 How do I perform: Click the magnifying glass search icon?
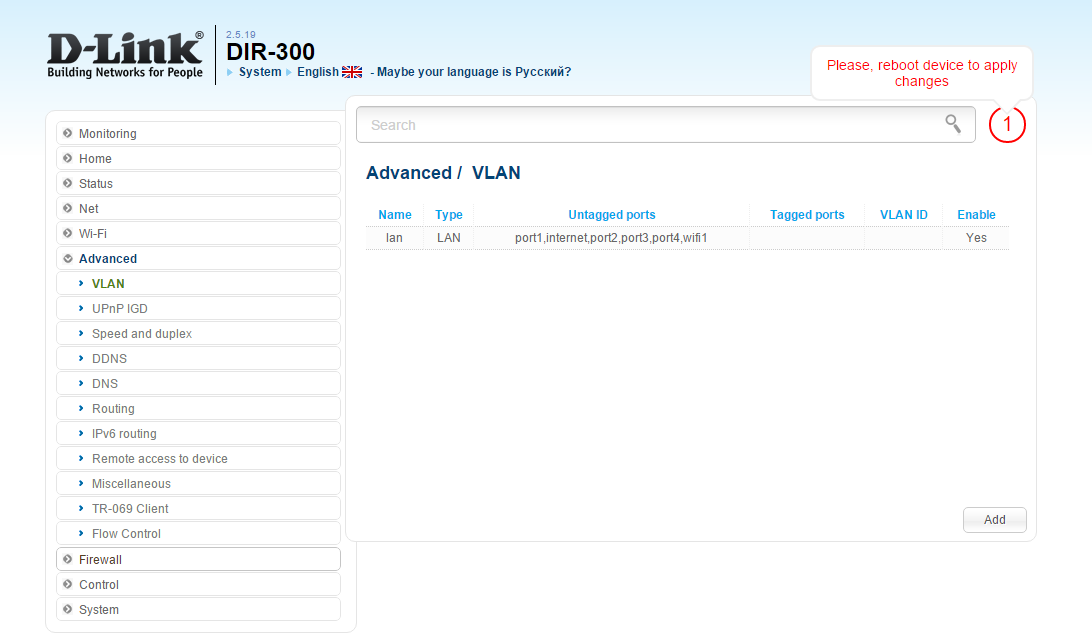[x=953, y=124]
